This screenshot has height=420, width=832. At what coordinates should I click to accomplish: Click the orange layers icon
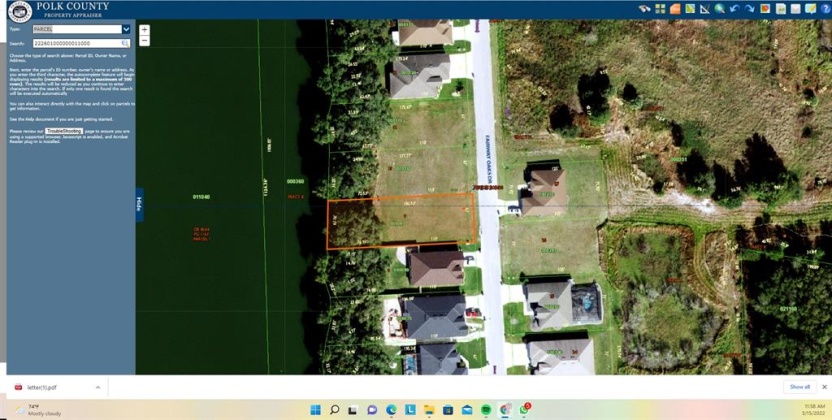click(675, 8)
